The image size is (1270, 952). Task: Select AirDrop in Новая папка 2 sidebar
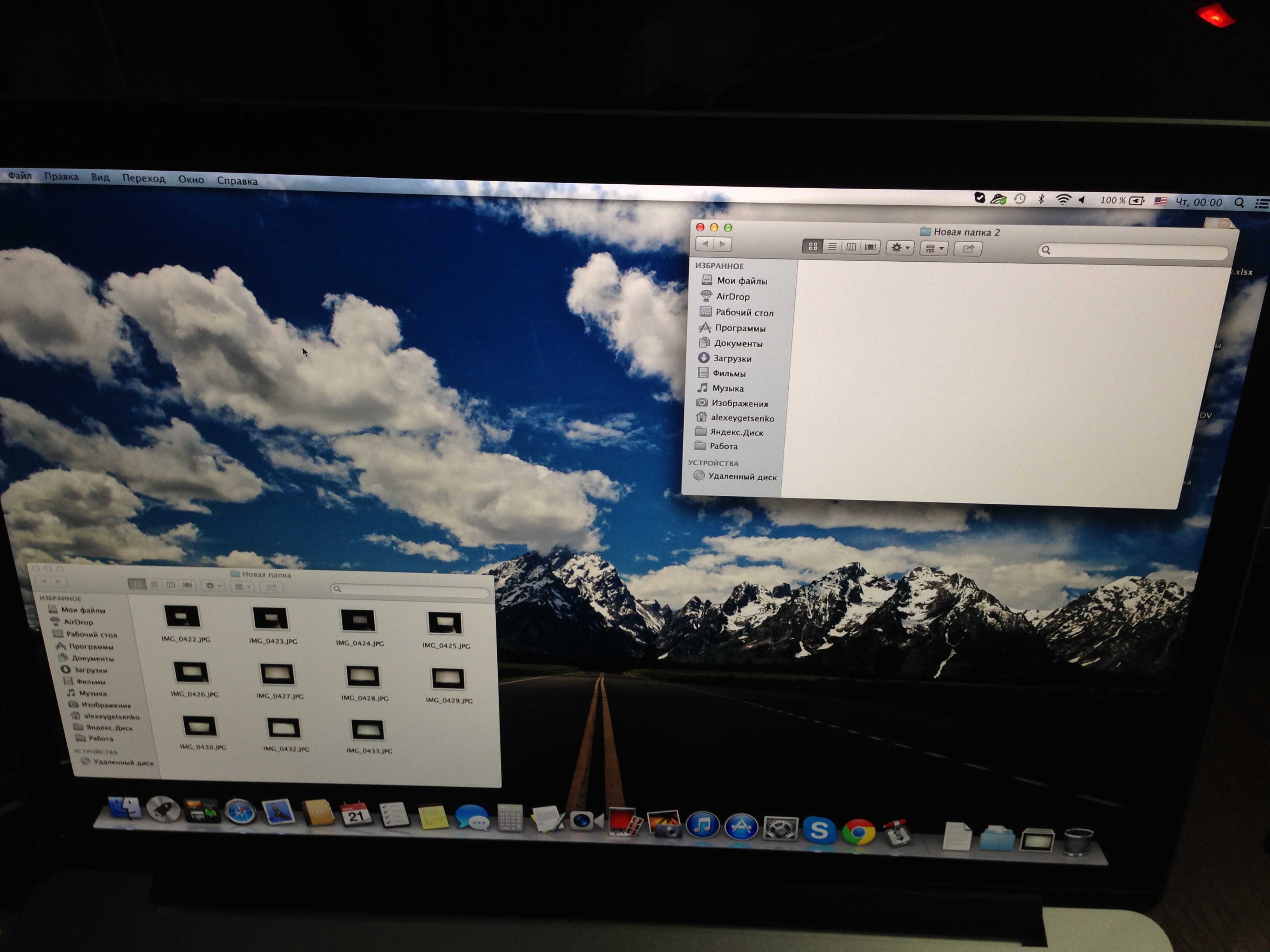tap(733, 297)
